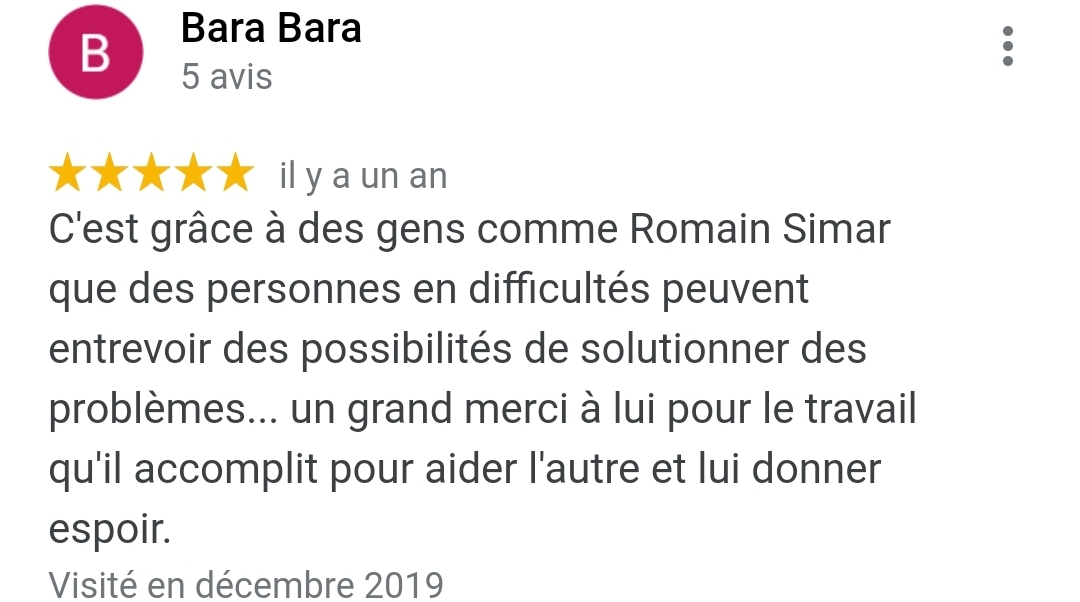The image size is (1080, 602).
Task: Click "Visité en décembre 2019" visit date
Action: coord(246,583)
